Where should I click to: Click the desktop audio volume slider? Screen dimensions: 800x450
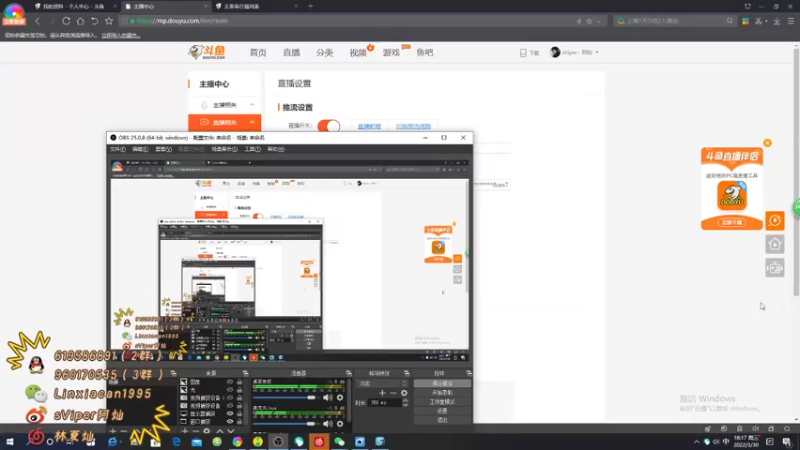point(285,397)
